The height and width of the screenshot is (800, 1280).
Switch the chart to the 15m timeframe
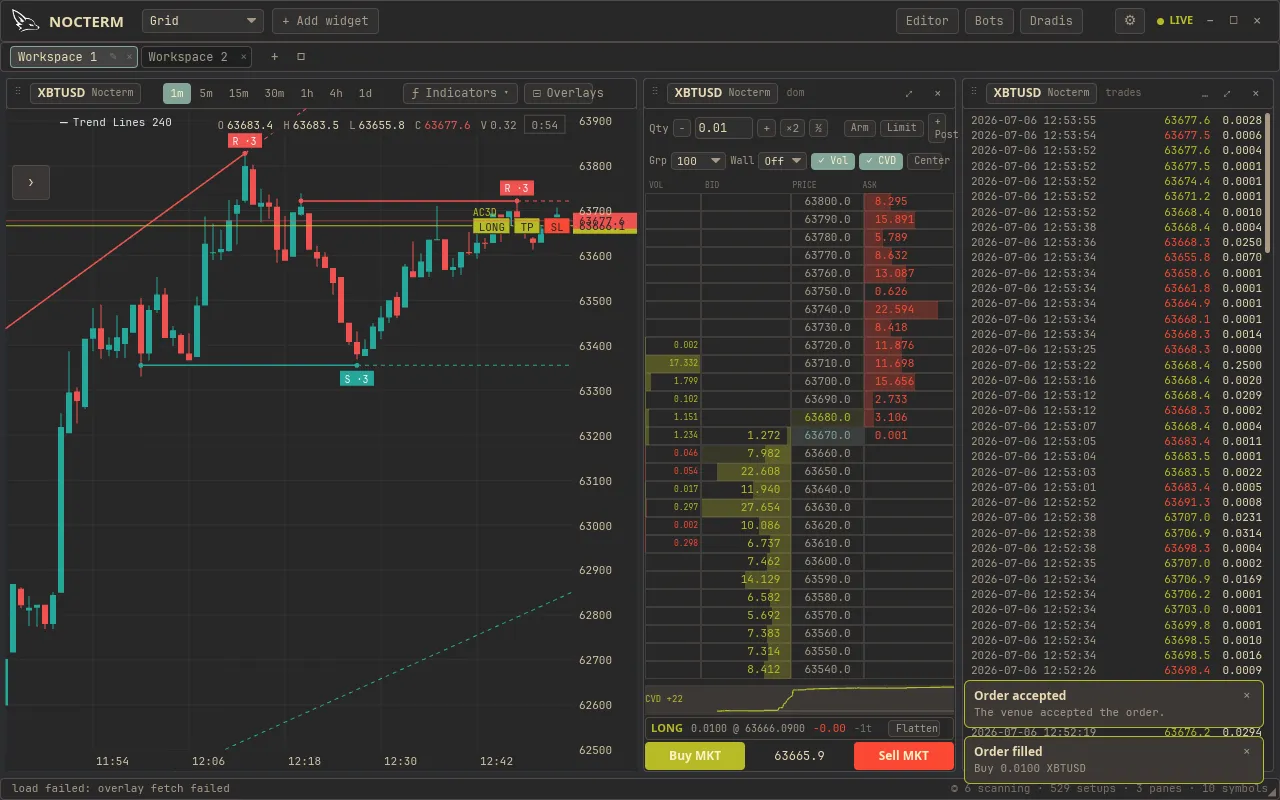[238, 93]
